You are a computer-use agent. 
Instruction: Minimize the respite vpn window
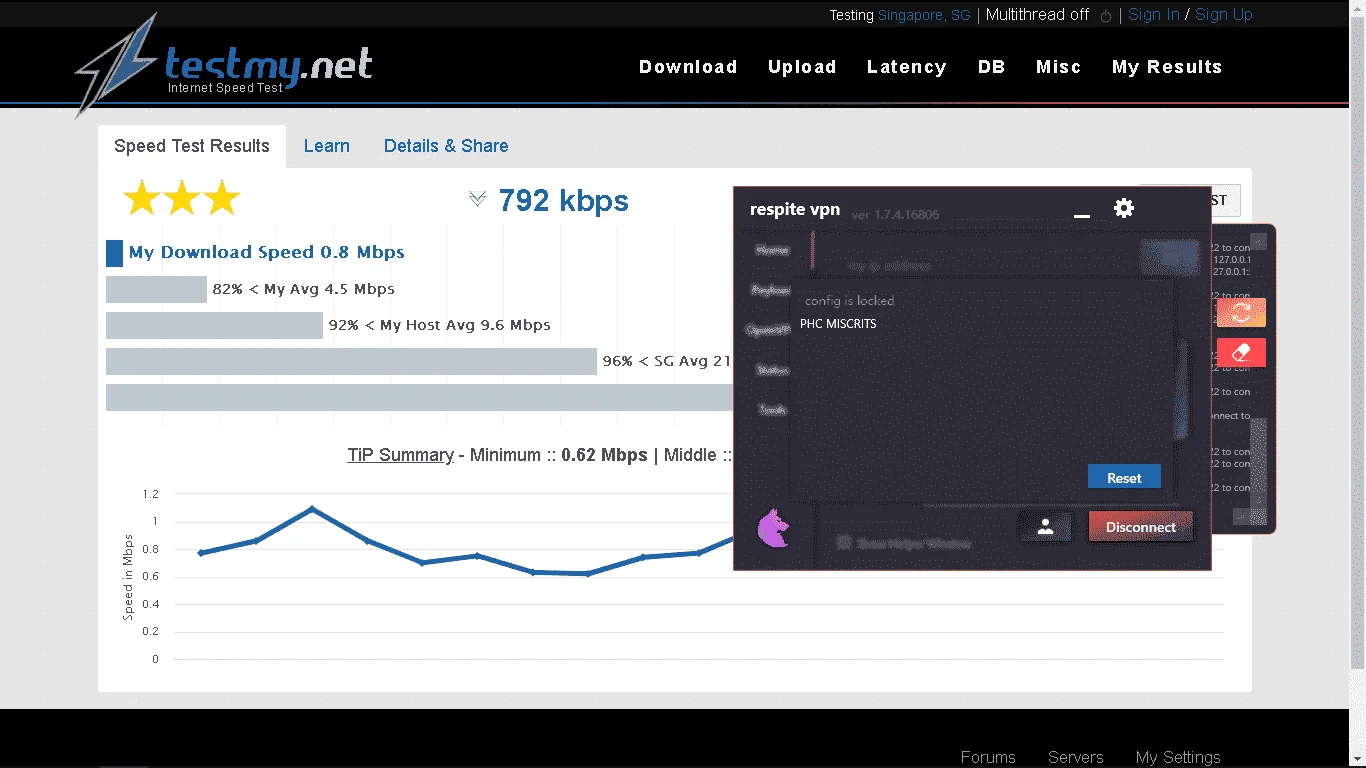(x=1081, y=215)
